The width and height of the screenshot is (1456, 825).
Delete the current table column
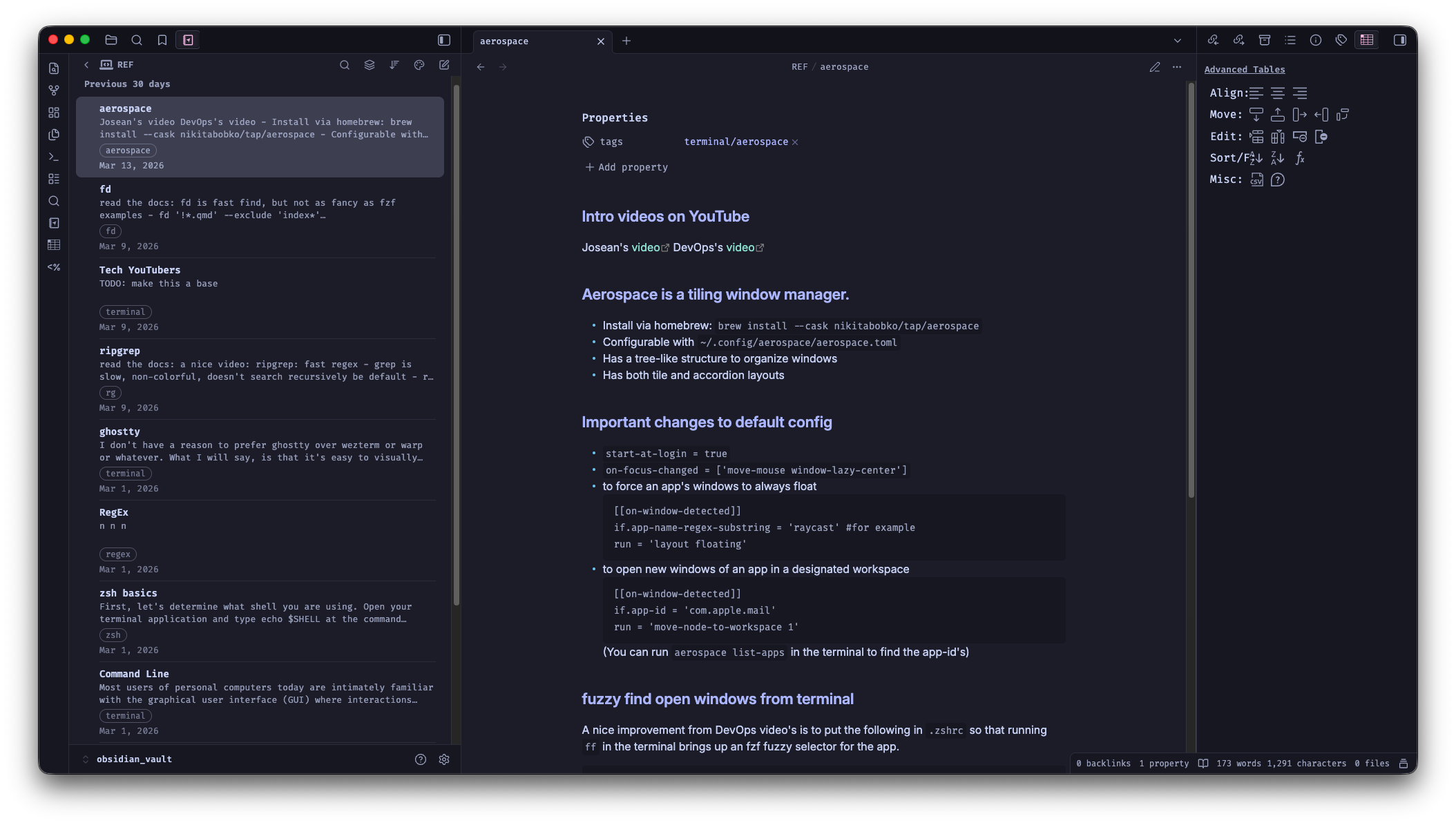[1321, 137]
